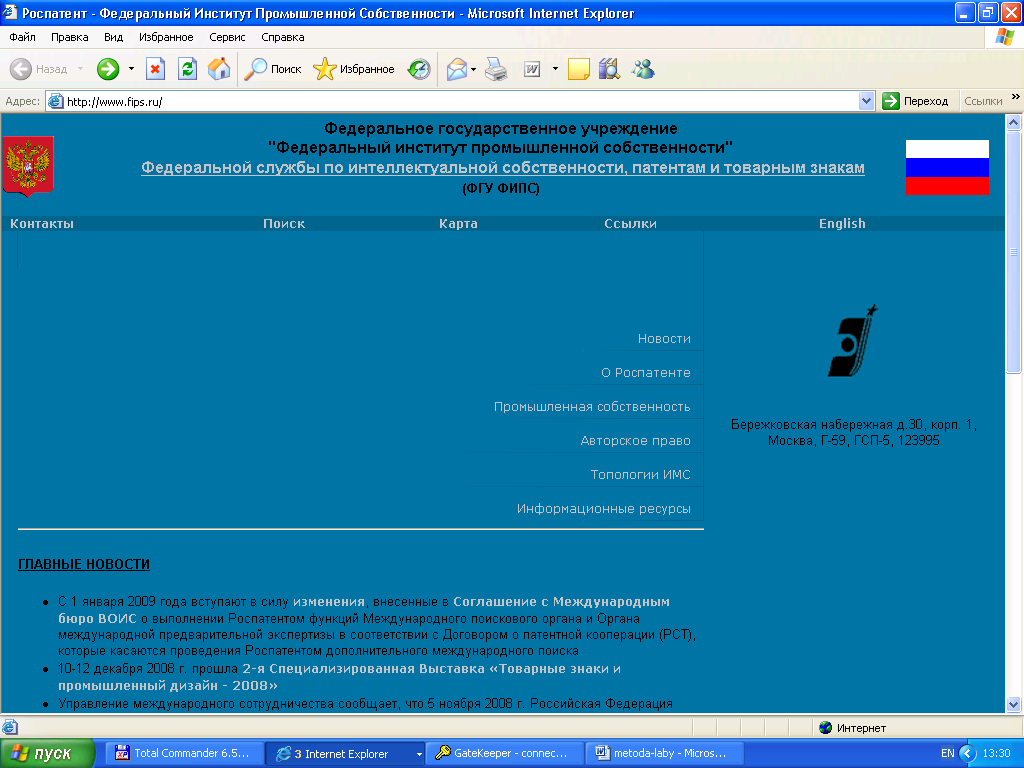The width and height of the screenshot is (1024, 768).
Task: Expand the Internet Explorer taskbar group arrow
Action: pyautogui.click(x=419, y=754)
